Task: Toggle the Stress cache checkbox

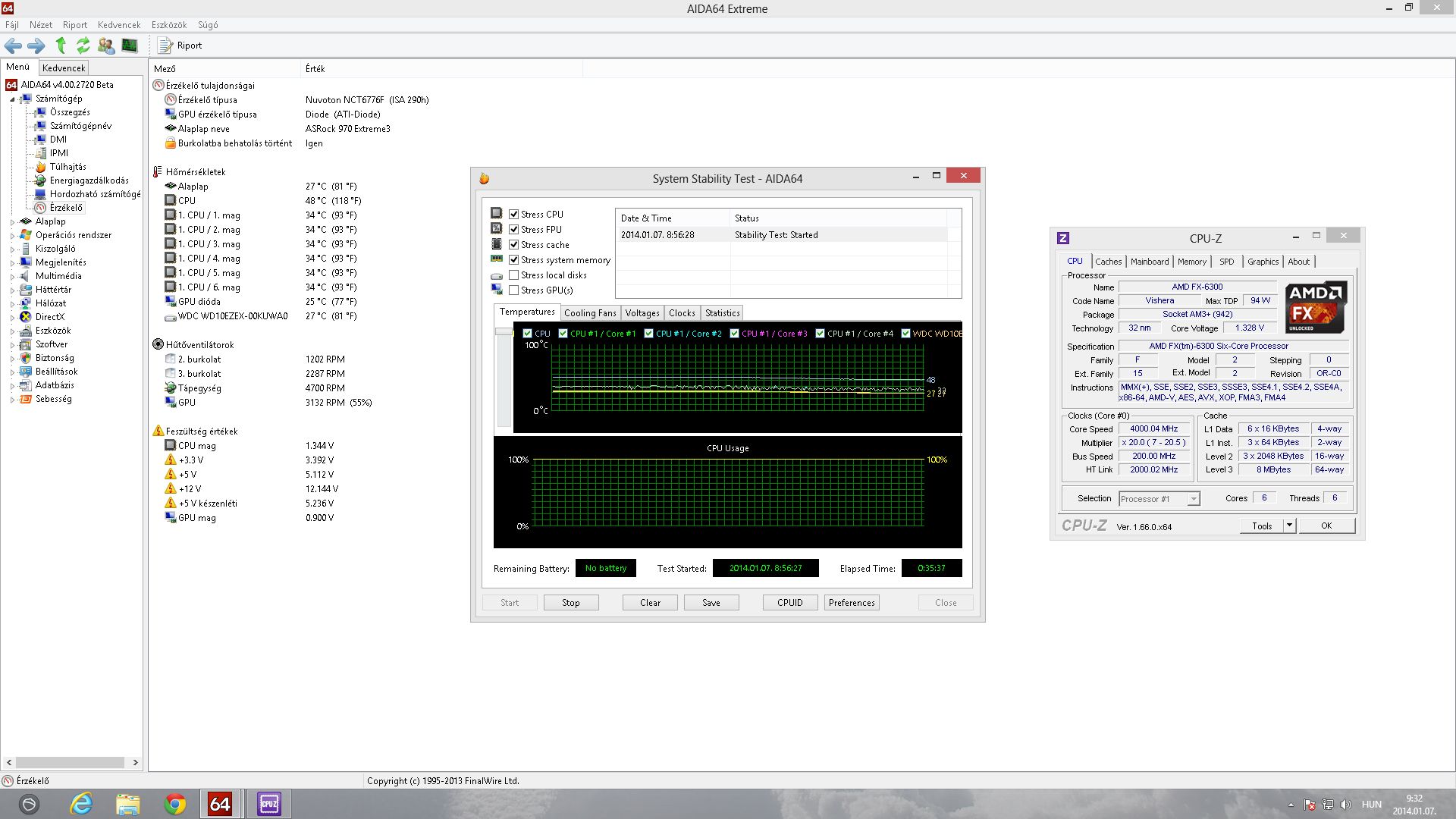Action: 514,245
